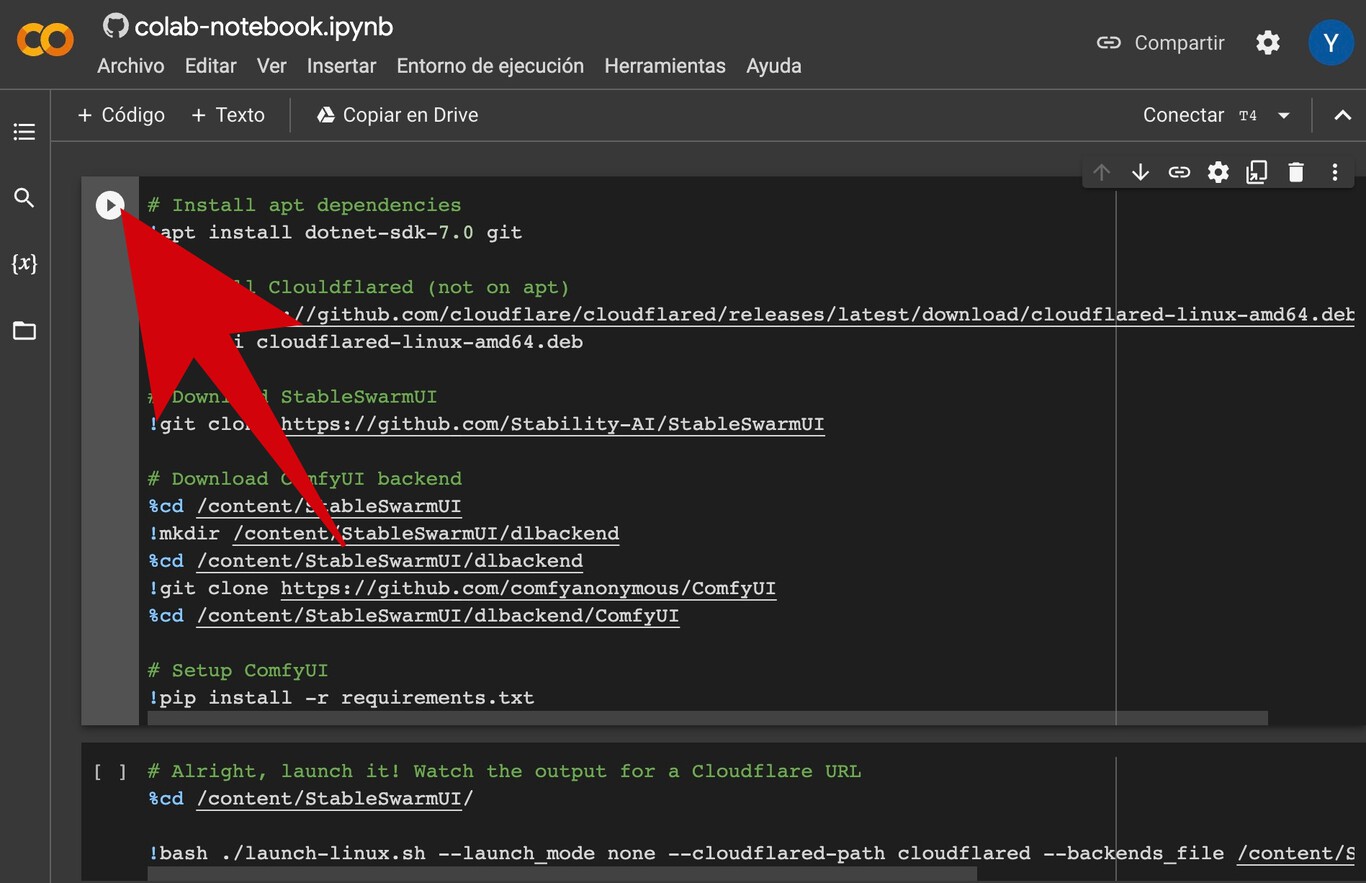This screenshot has height=883, width=1366.
Task: Open the search panel in left sidebar
Action: [x=24, y=198]
